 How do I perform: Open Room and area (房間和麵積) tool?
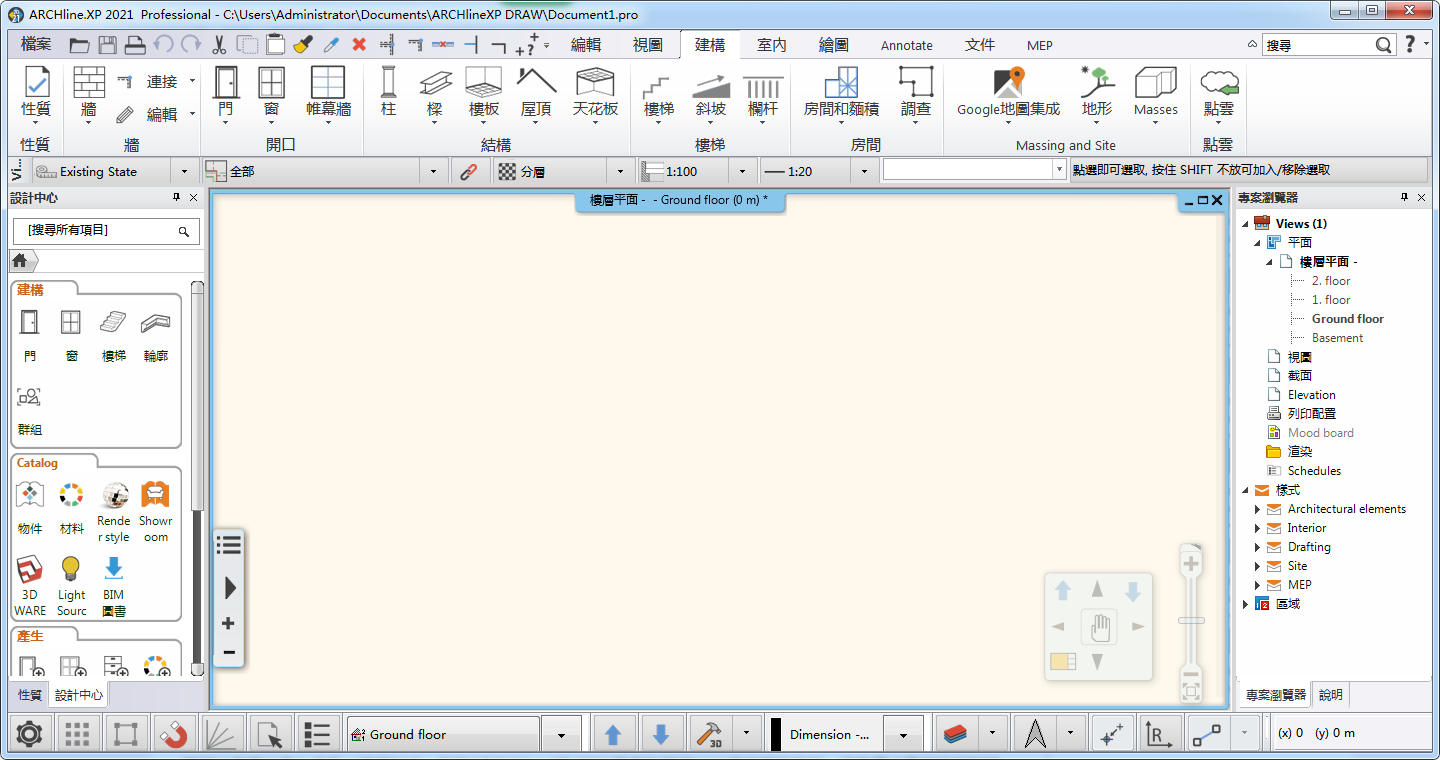click(x=841, y=96)
